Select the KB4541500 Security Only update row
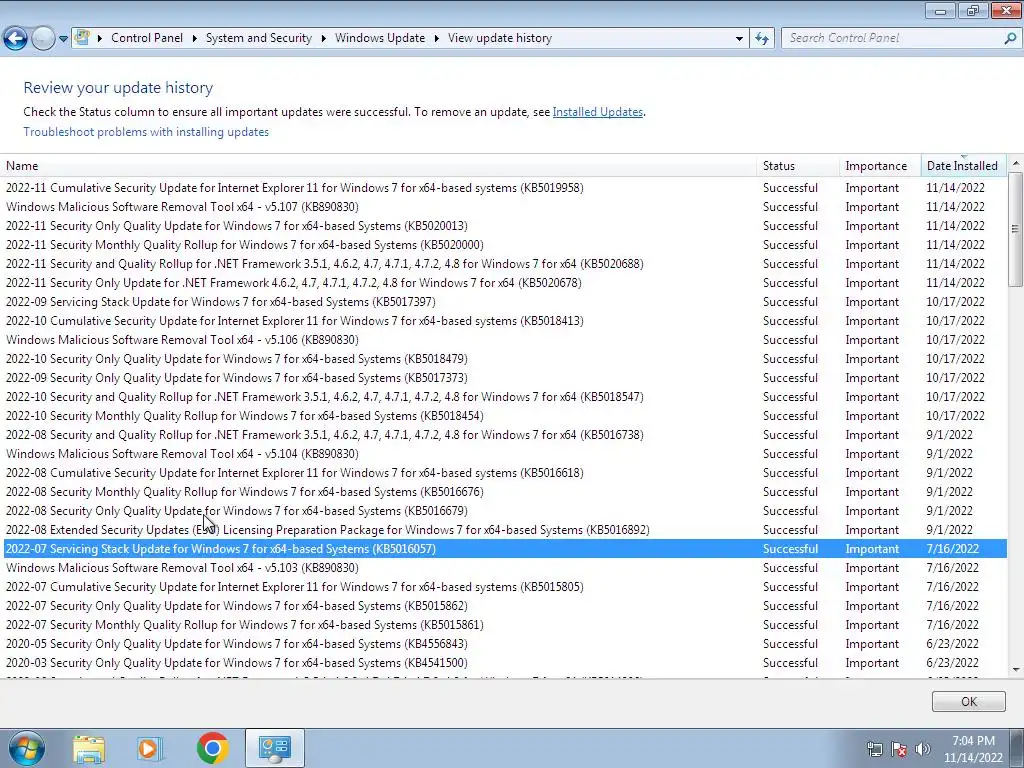Image resolution: width=1024 pixels, height=768 pixels. (x=504, y=663)
